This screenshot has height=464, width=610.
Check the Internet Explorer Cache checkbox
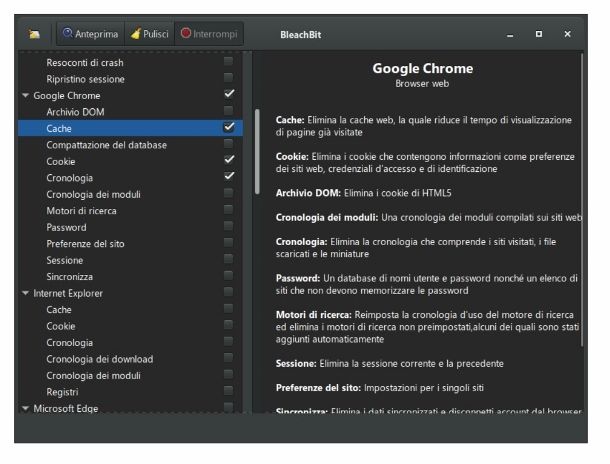[229, 308]
